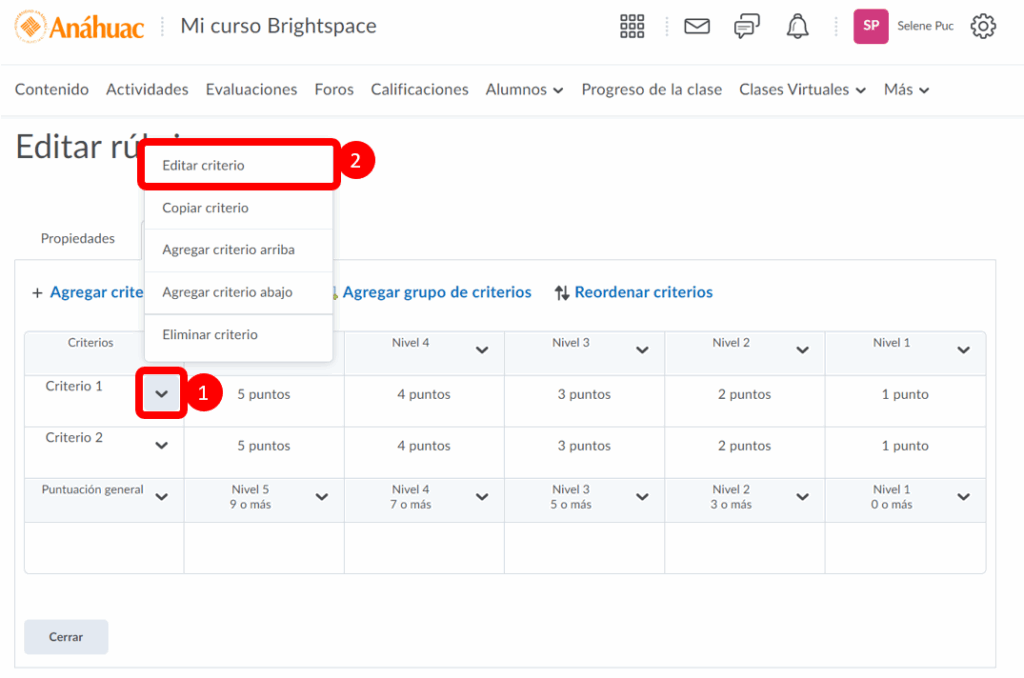Switch to the Propiedades tab
Viewport: 1024px width, 678px height.
pyautogui.click(x=77, y=239)
